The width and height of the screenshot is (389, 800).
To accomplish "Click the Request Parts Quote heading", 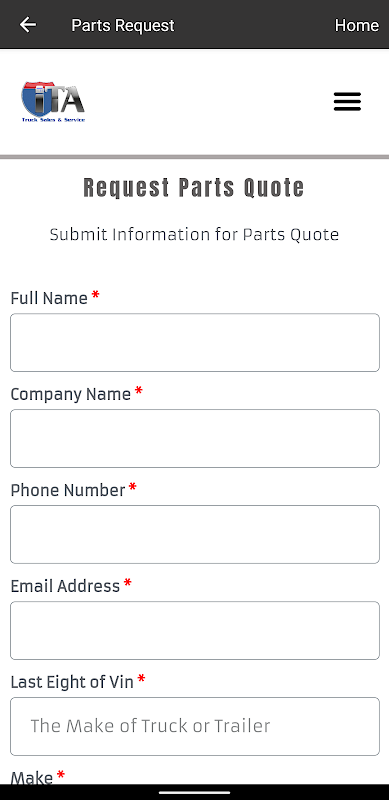I will pos(194,188).
